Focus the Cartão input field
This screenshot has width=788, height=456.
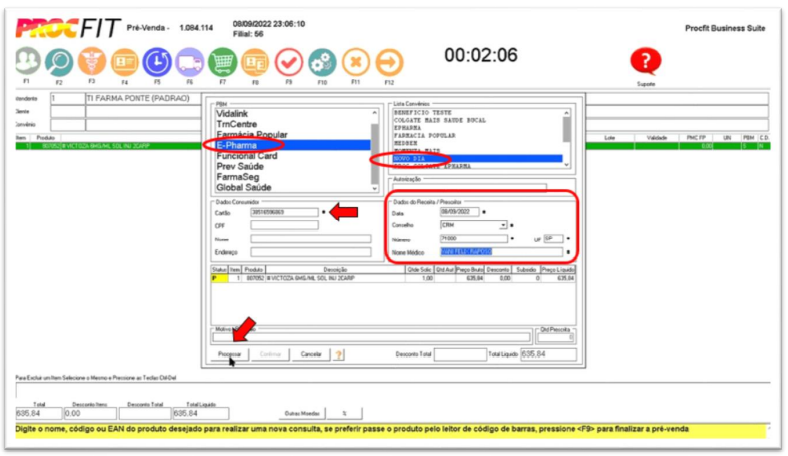pos(284,213)
